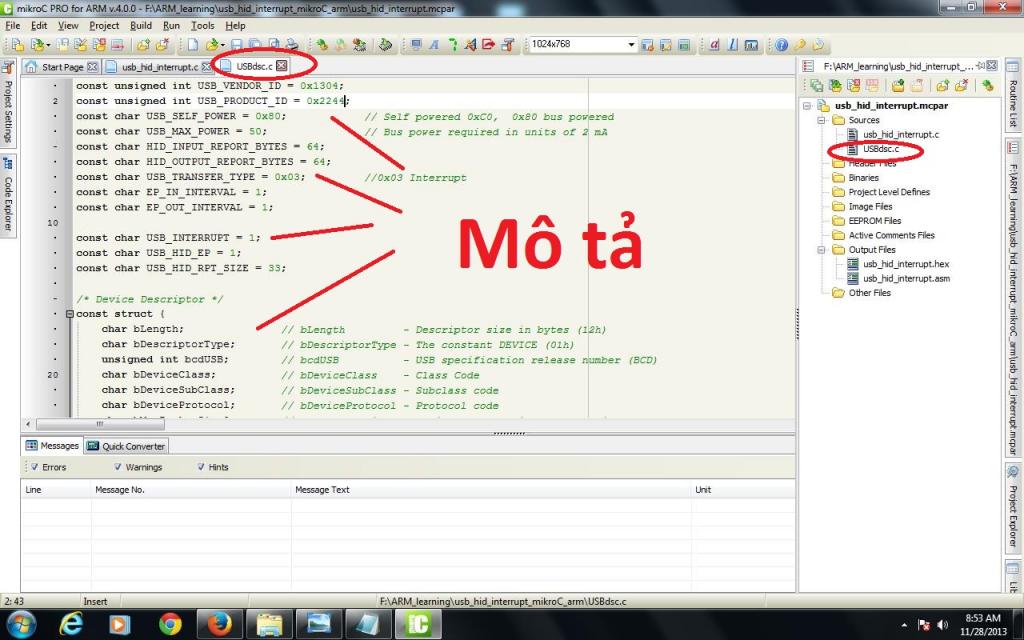Screen dimensions: 1024x640
Task: Select the Messages tab
Action: tap(52, 445)
